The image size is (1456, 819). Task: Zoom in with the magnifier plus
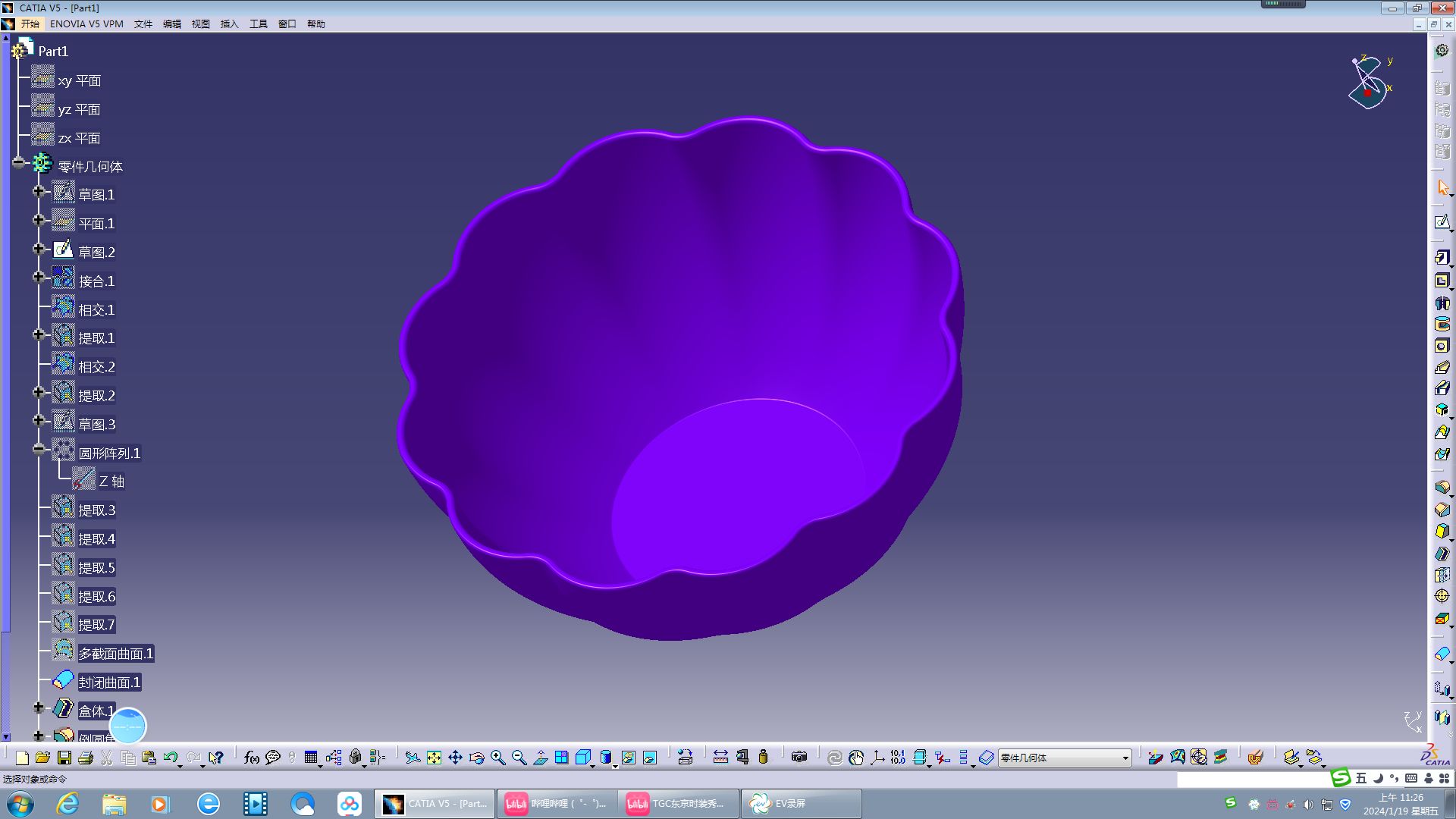[x=497, y=758]
